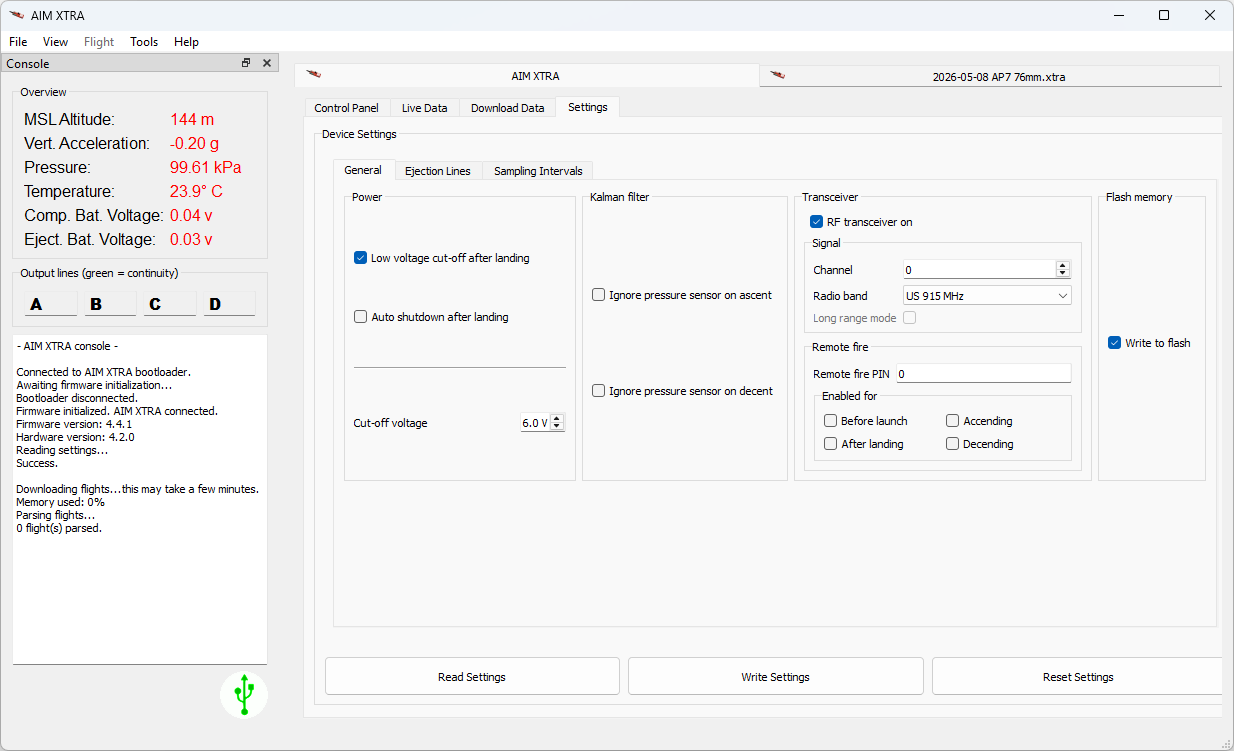The width and height of the screenshot is (1234, 751).
Task: Enable remote fire After landing
Action: point(830,444)
